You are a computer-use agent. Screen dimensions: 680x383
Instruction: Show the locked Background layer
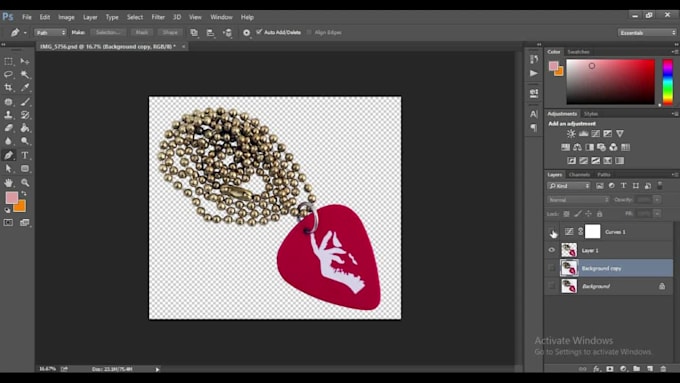tap(552, 286)
